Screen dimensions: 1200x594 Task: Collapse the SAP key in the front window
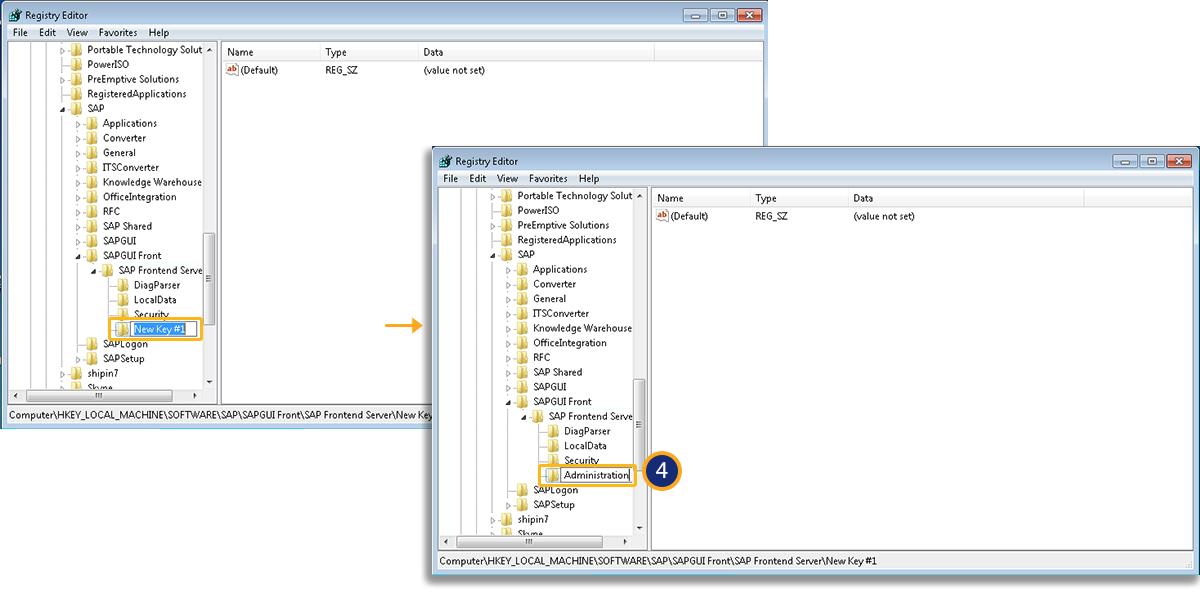[x=493, y=255]
